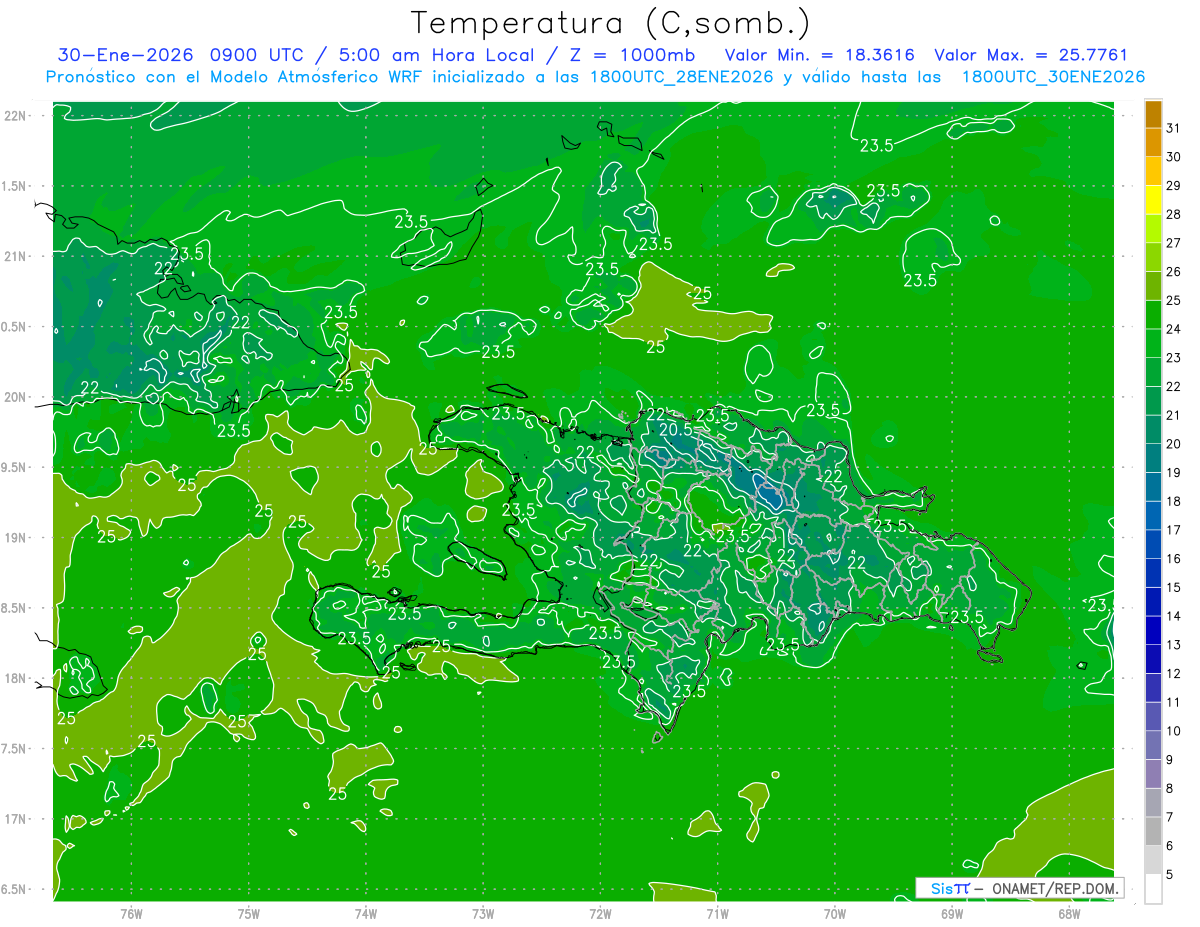Click the '74W' longitude axis label
Viewport: 1200px width, 927px height.
(x=366, y=914)
